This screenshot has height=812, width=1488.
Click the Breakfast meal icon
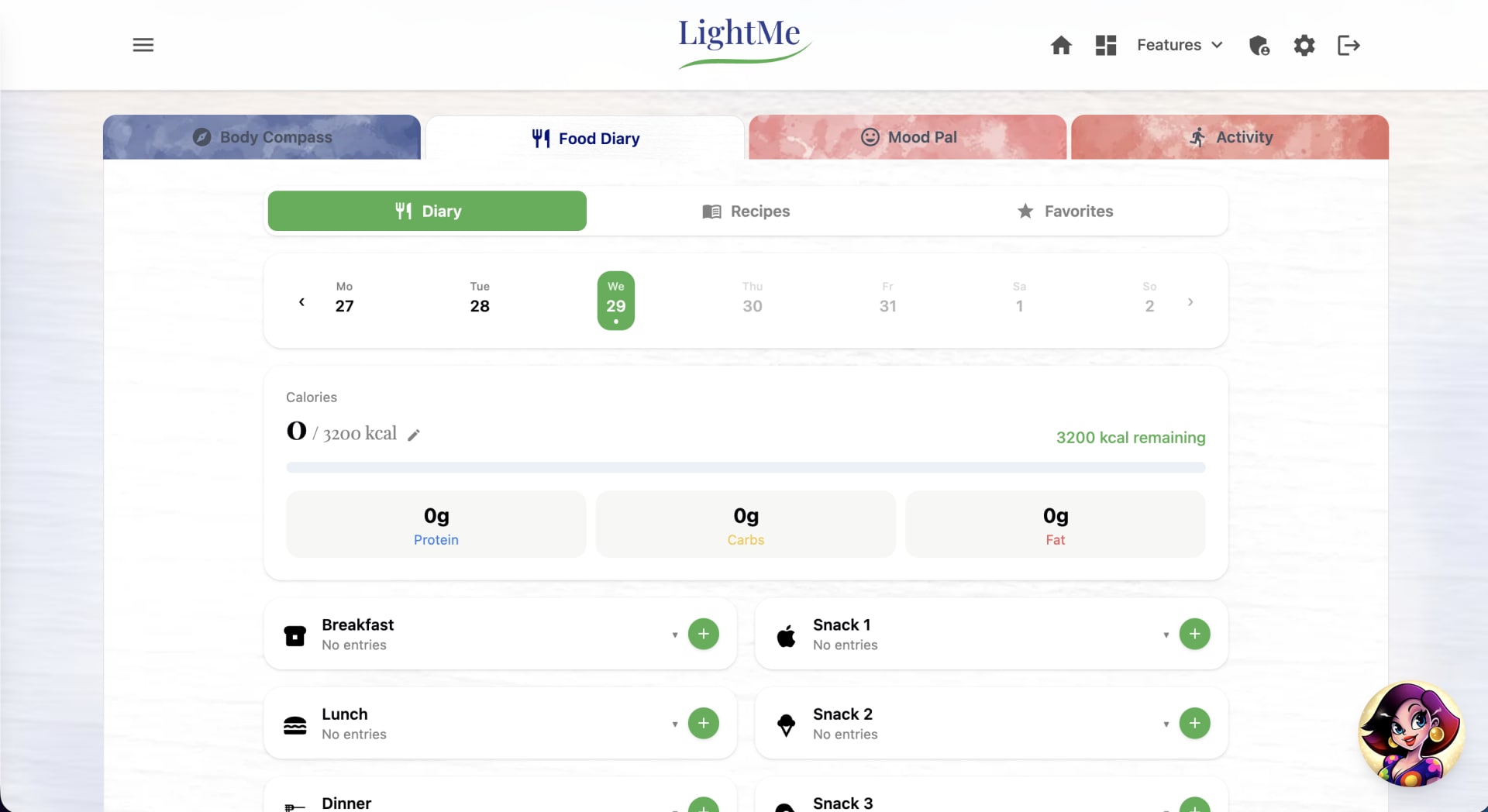click(295, 635)
